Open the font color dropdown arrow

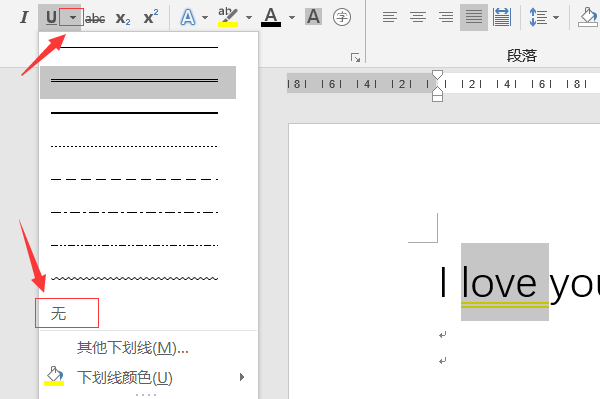[292, 17]
